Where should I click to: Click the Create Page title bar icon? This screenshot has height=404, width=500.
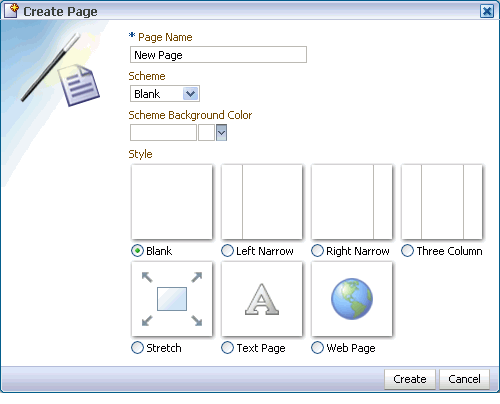click(x=12, y=10)
